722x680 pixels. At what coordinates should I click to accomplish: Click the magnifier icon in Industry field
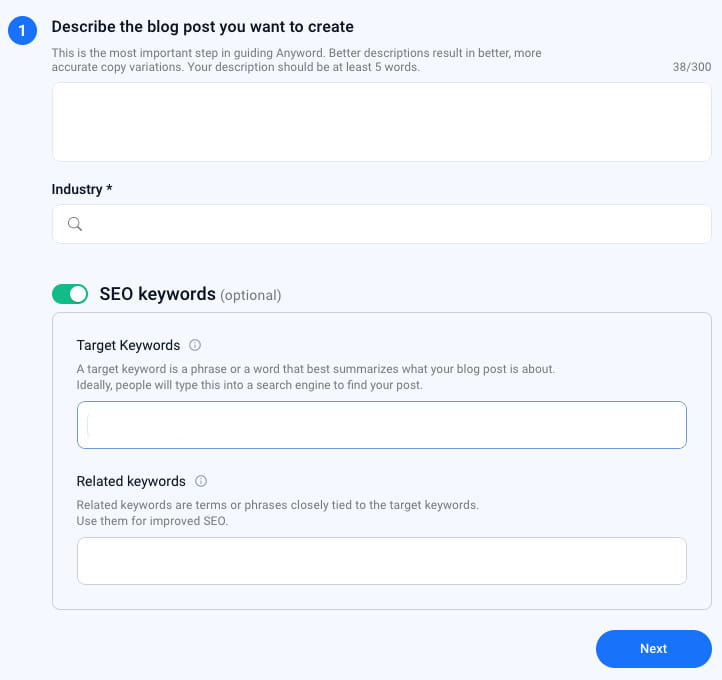[x=75, y=224]
